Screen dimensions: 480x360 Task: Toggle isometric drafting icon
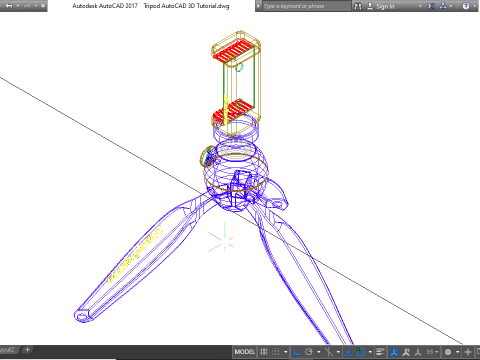(x=328, y=352)
